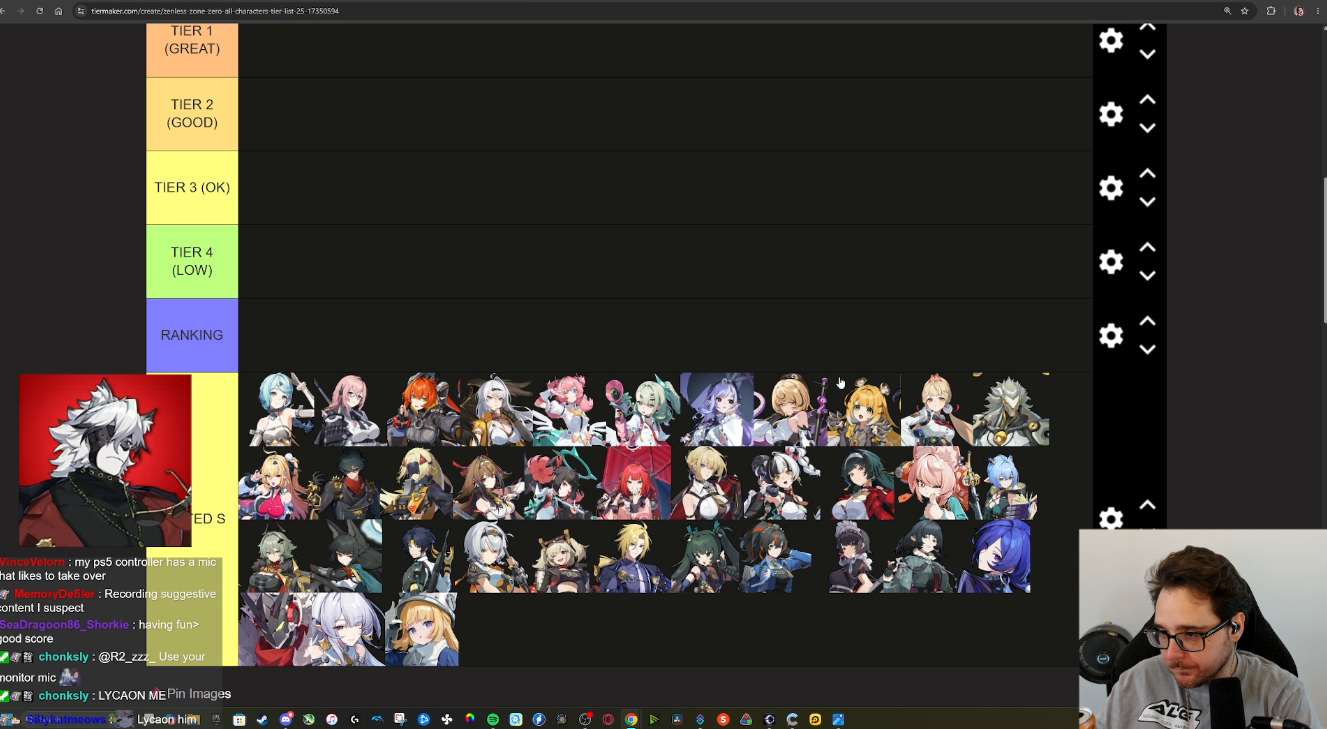Image resolution: width=1327 pixels, height=729 pixels.
Task: Move TIER 1 (GREAT) row down
Action: point(1148,55)
